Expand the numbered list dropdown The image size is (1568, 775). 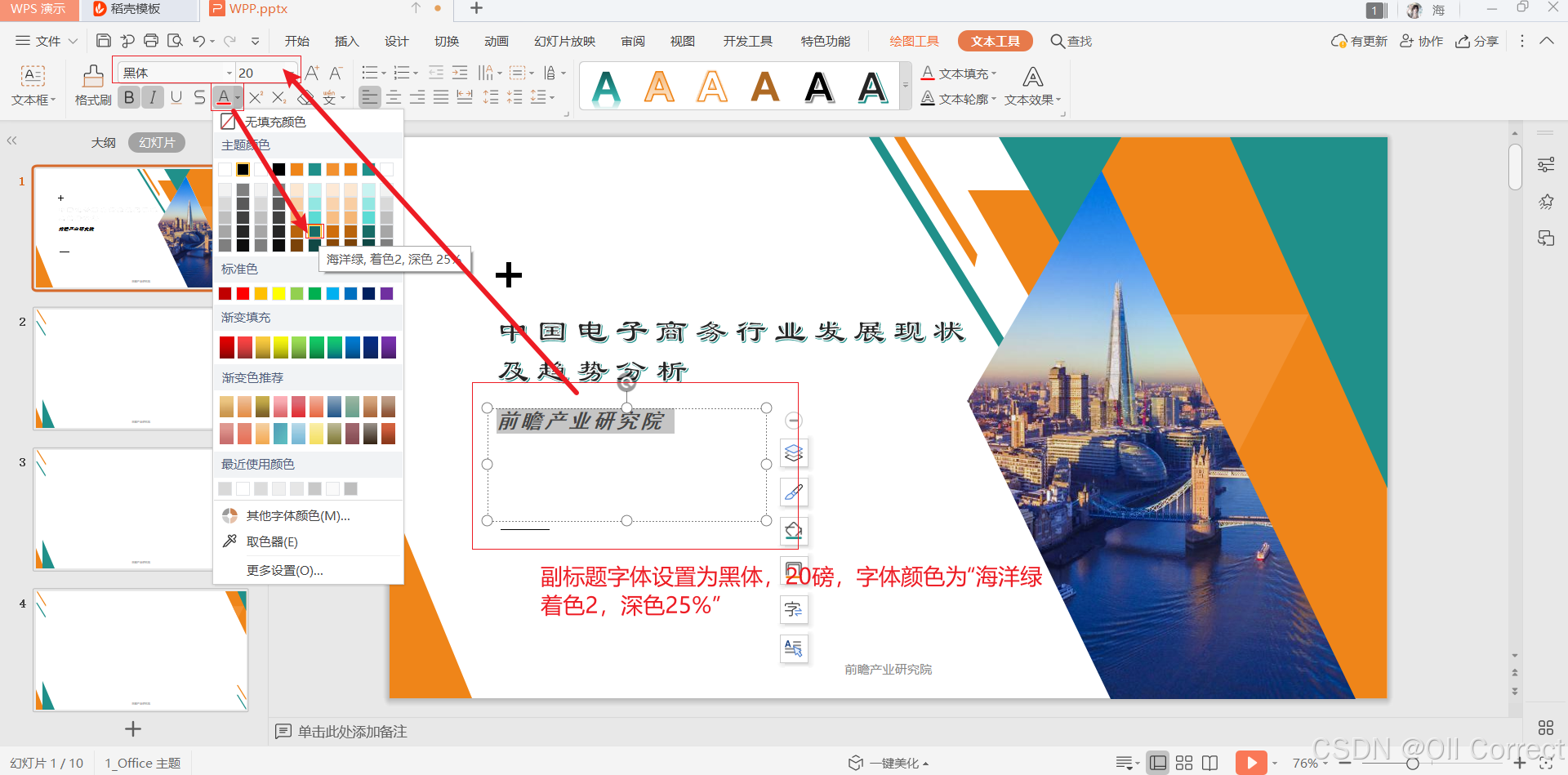[x=415, y=73]
